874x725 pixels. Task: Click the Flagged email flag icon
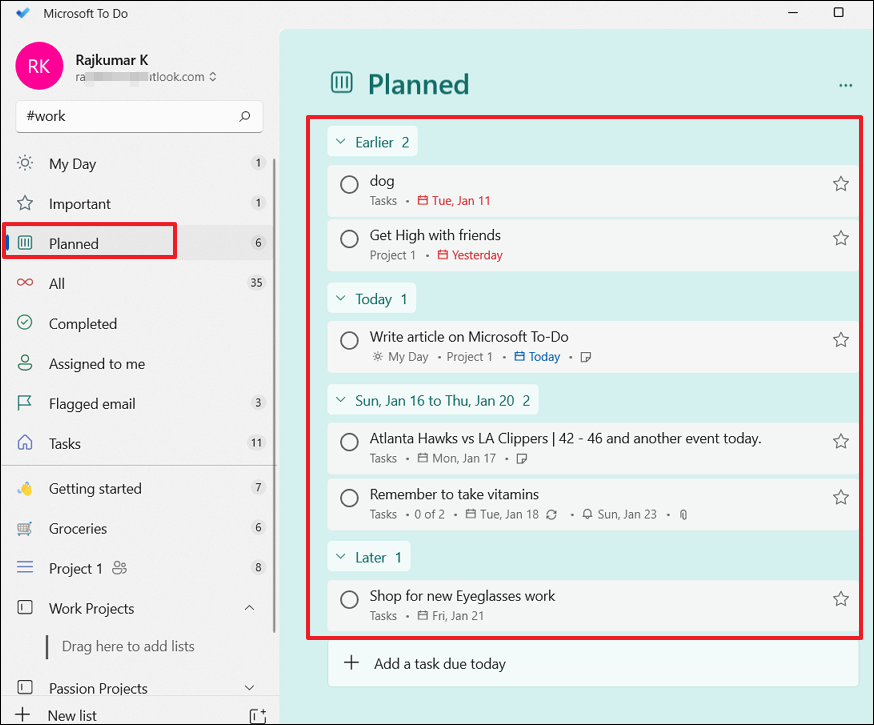(x=25, y=402)
